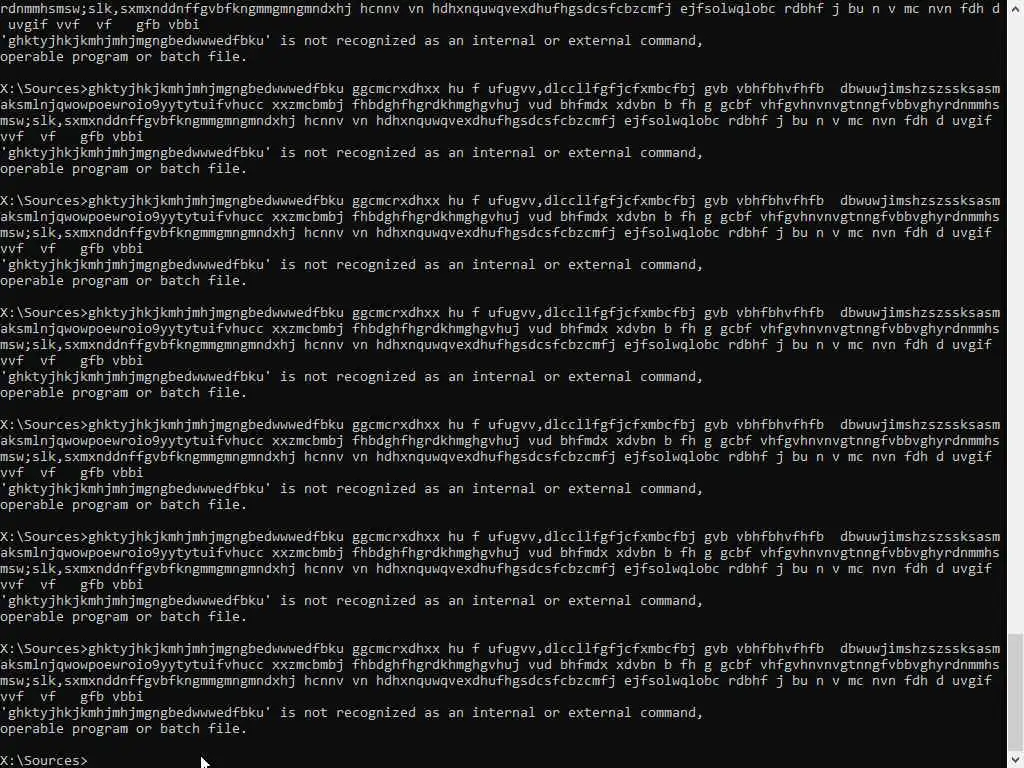Viewport: 1024px width, 768px height.
Task: Click the 'vvf vf gfb vbbi' line above the last error
Action: pos(72,697)
